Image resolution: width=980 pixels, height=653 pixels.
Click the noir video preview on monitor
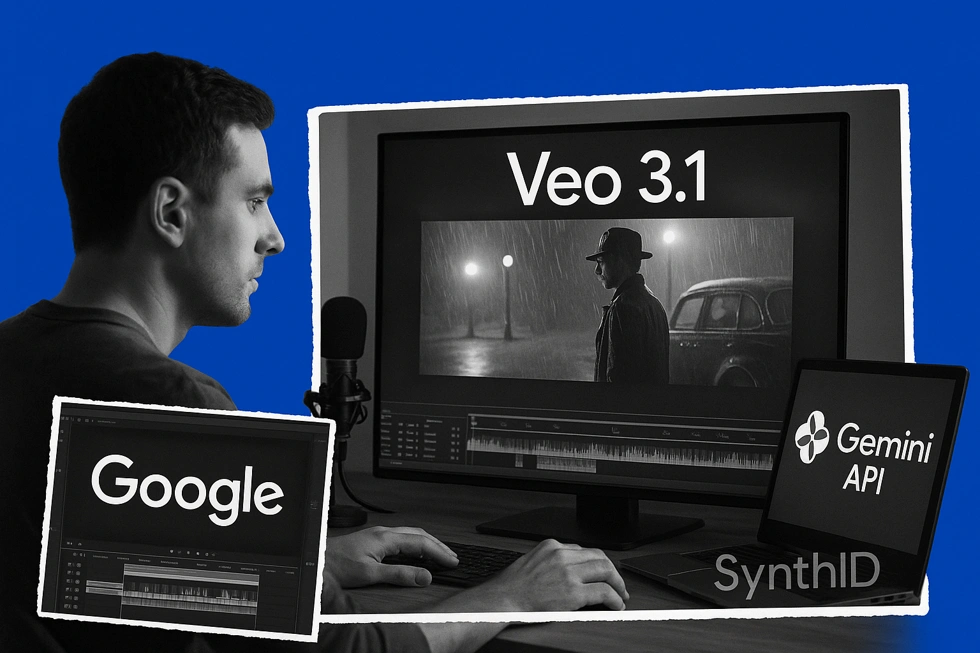[x=606, y=299]
